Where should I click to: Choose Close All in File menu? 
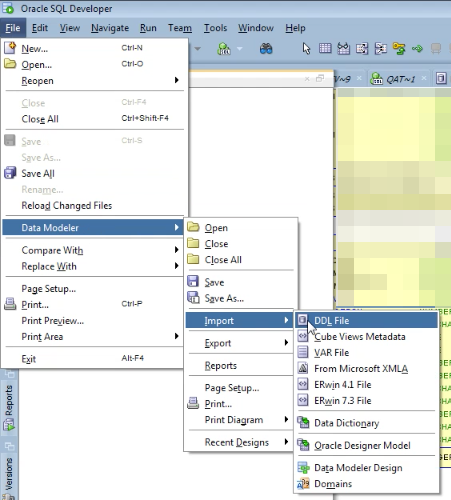click(94, 119)
